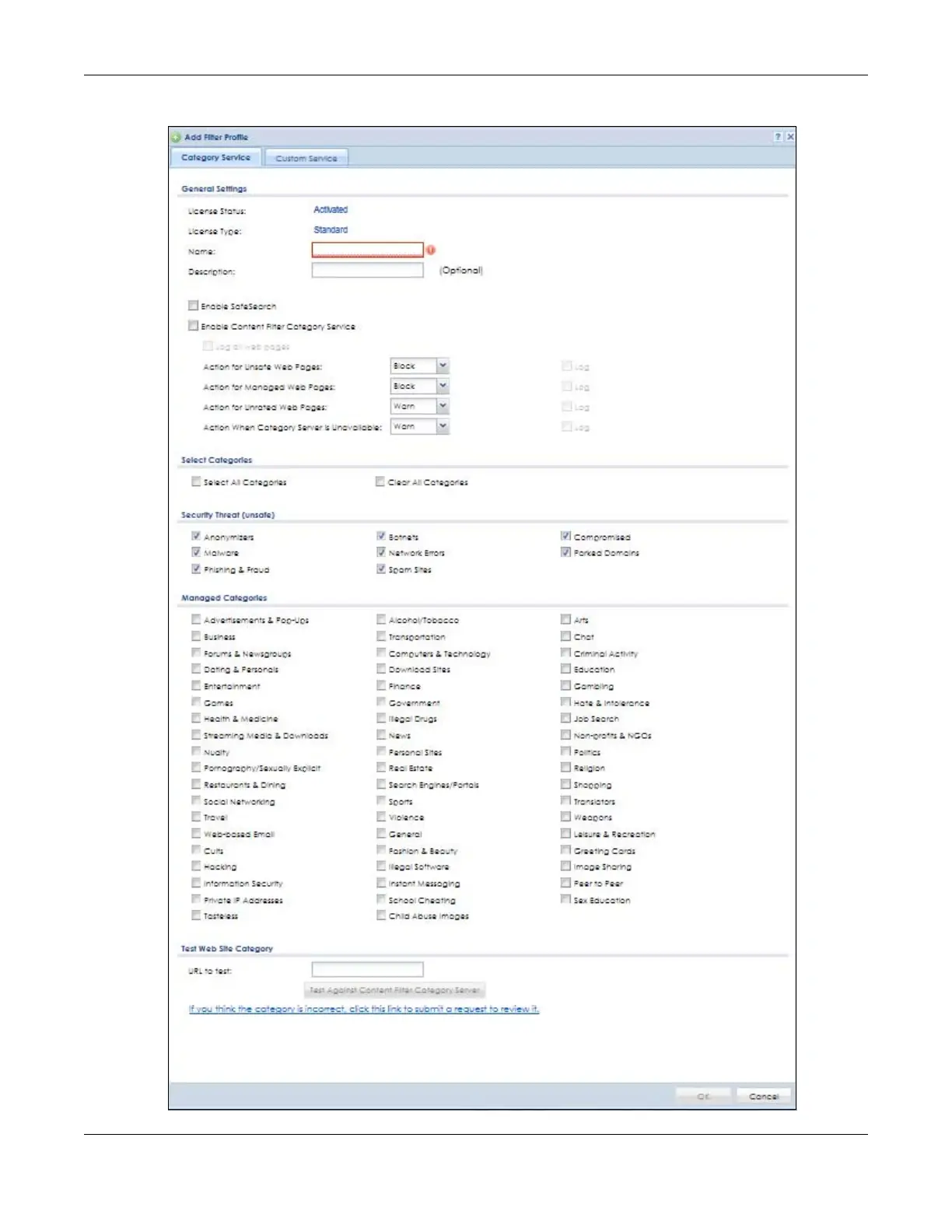Click the Description input field
This screenshot has height=1232, width=952.
point(368,270)
